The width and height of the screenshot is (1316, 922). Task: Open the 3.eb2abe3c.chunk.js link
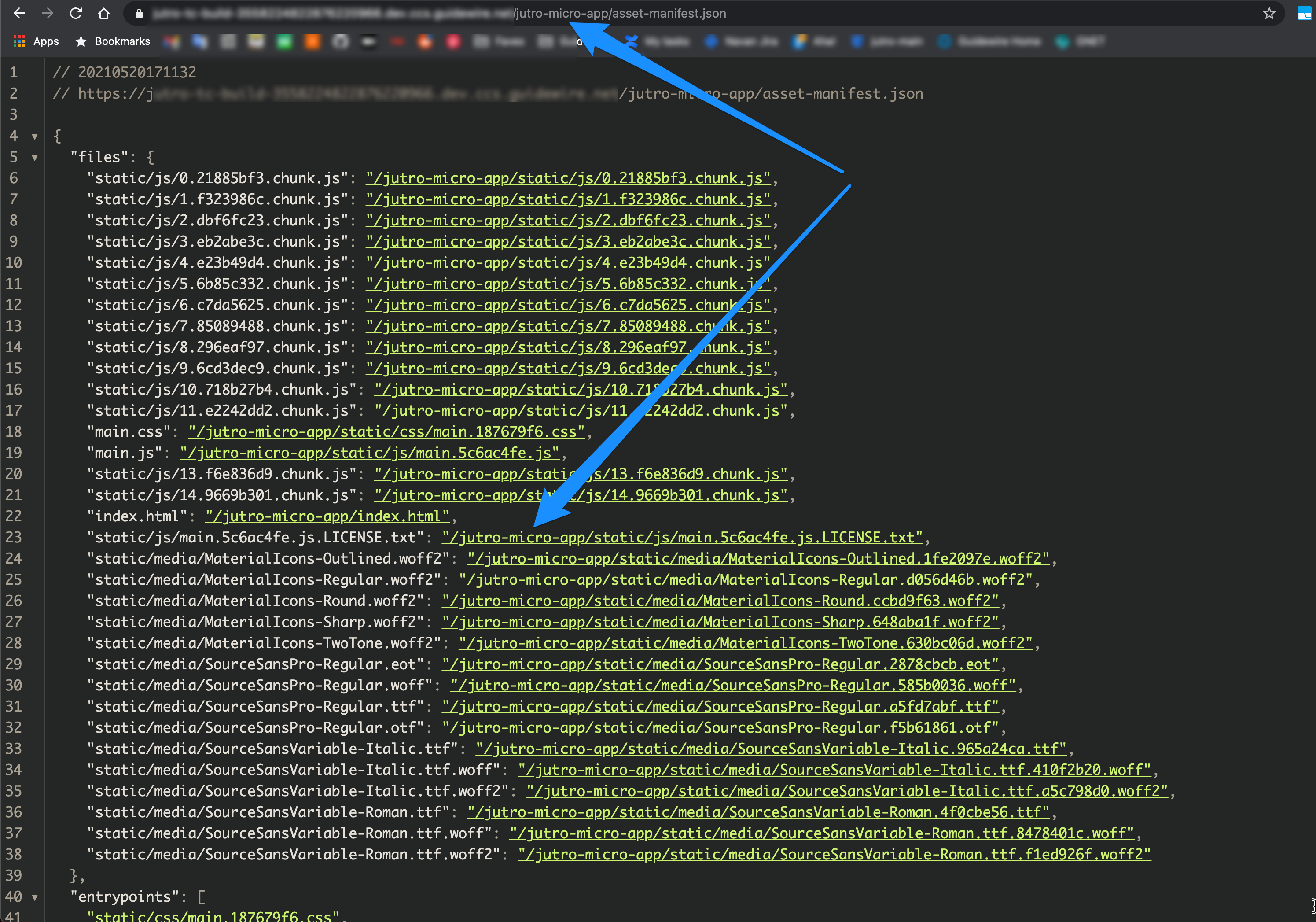[568, 242]
